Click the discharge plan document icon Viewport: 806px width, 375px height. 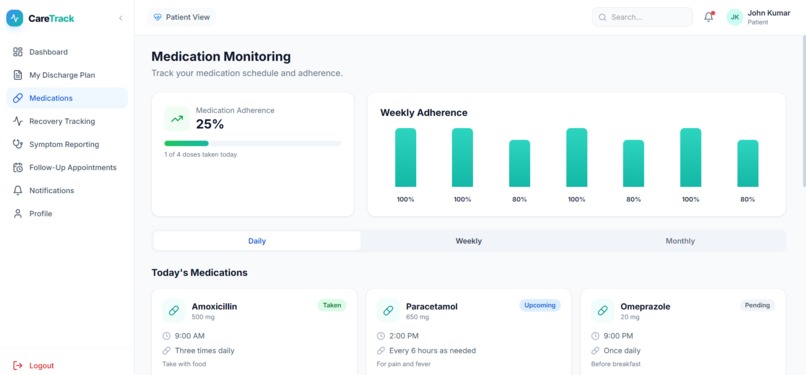pos(18,75)
